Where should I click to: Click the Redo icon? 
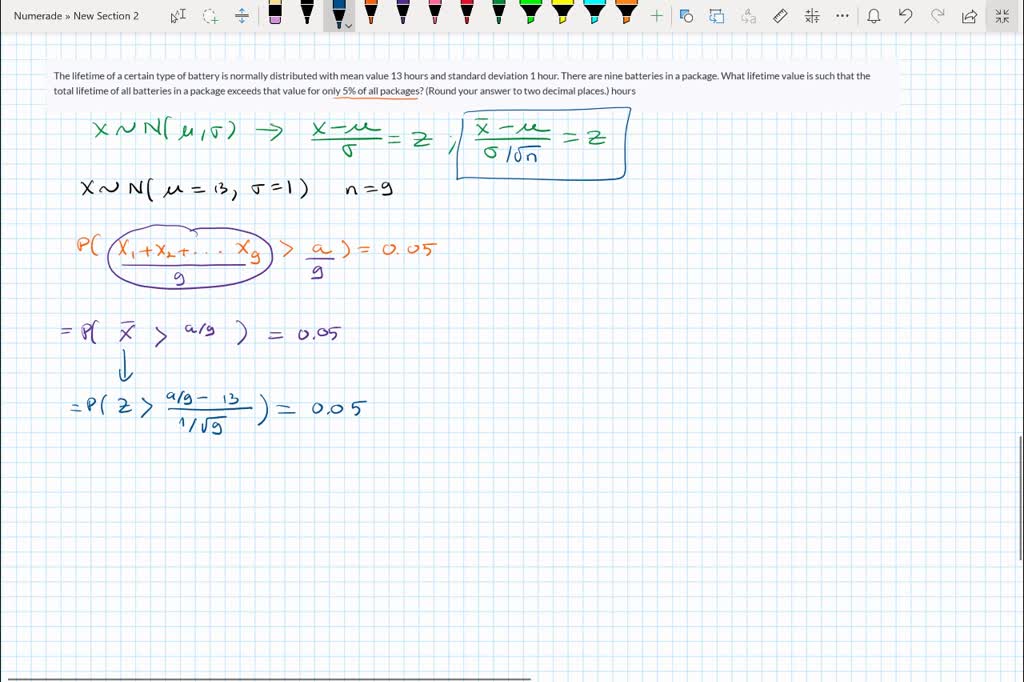pos(936,15)
